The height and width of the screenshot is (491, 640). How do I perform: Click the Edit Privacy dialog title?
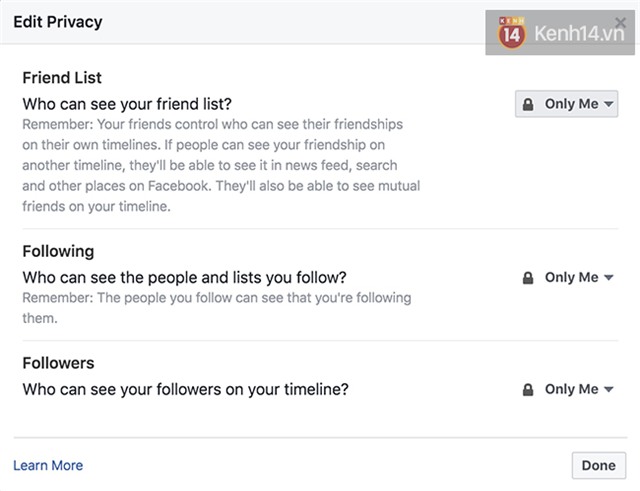click(x=58, y=21)
